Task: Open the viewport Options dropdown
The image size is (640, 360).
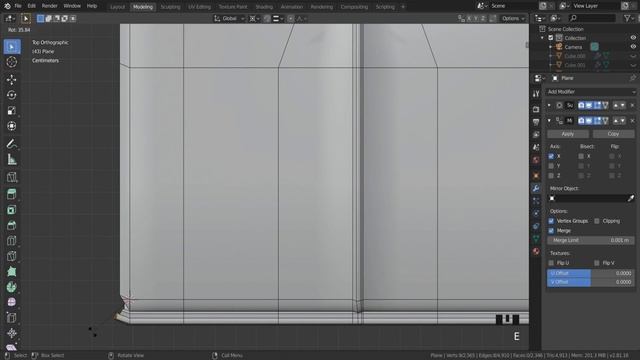Action: tap(513, 18)
